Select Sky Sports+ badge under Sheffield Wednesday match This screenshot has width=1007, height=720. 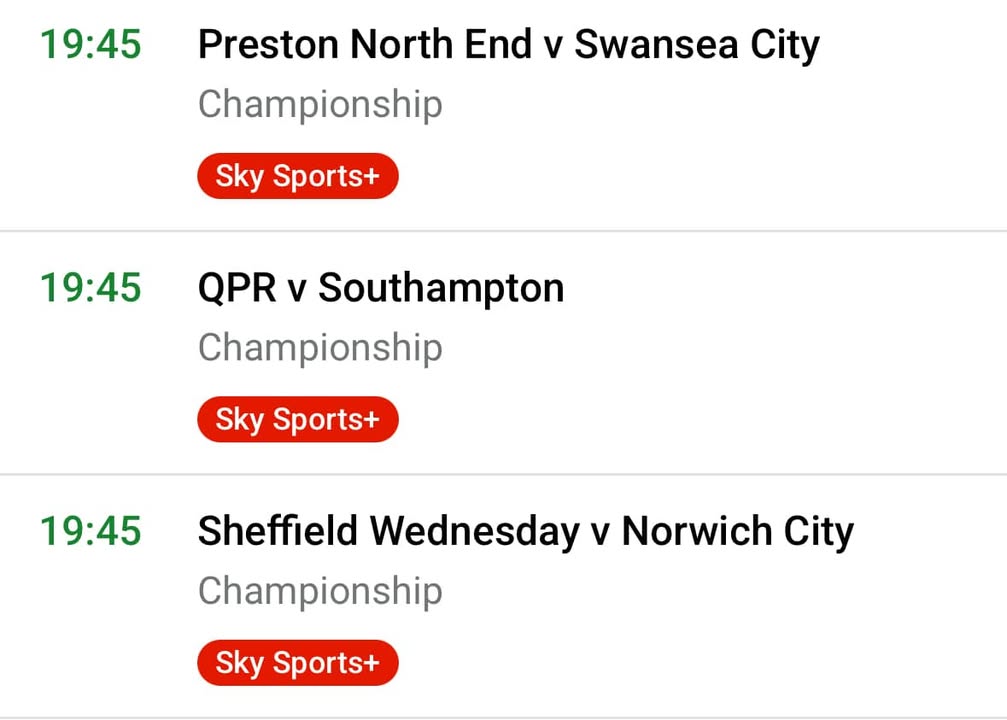[x=298, y=663]
